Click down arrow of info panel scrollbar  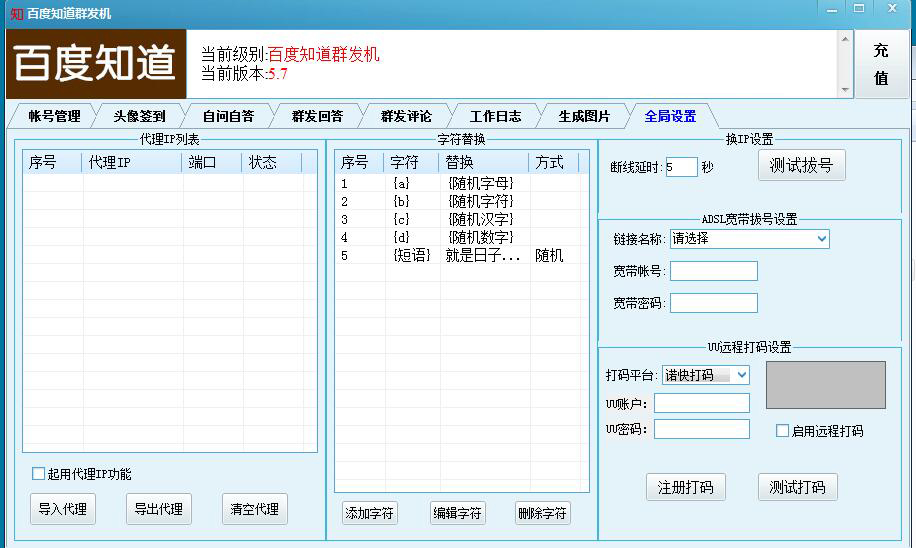[845, 90]
